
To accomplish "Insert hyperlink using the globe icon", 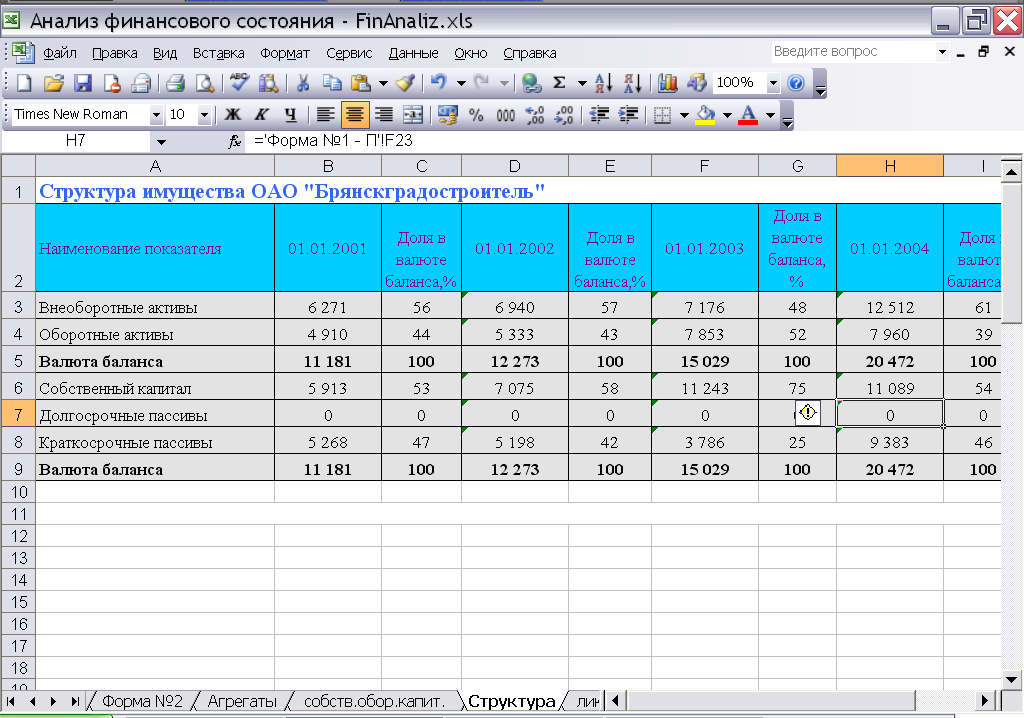I will coord(532,83).
